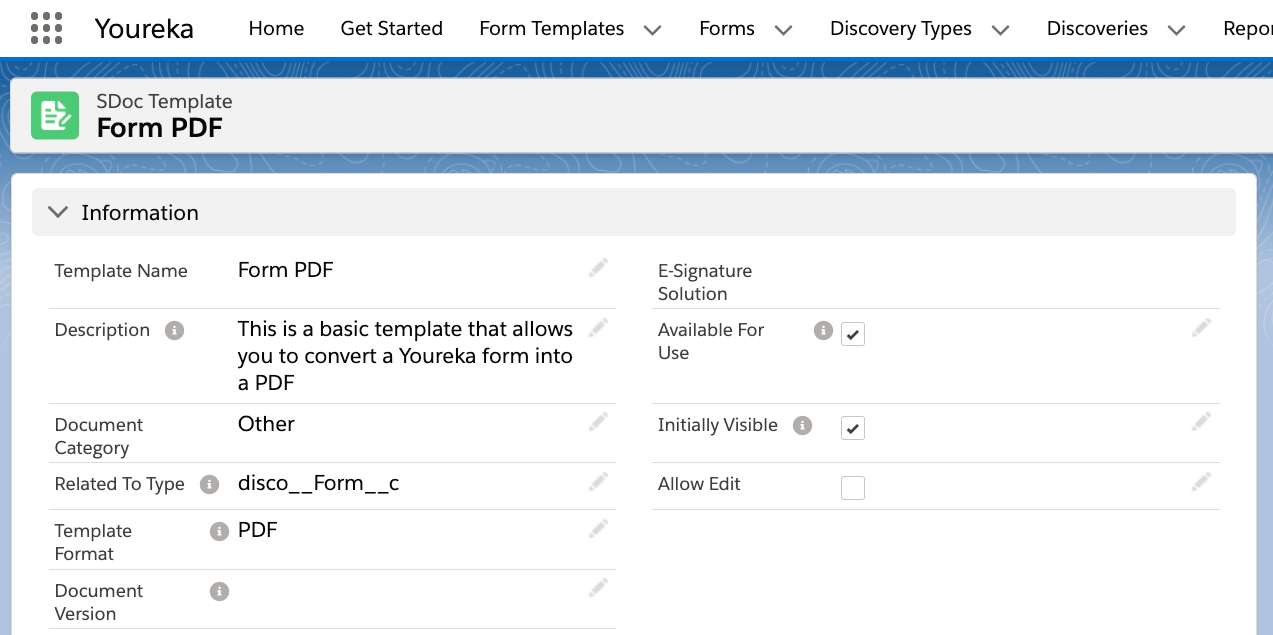Click the Template Format value PDF

coord(257,530)
